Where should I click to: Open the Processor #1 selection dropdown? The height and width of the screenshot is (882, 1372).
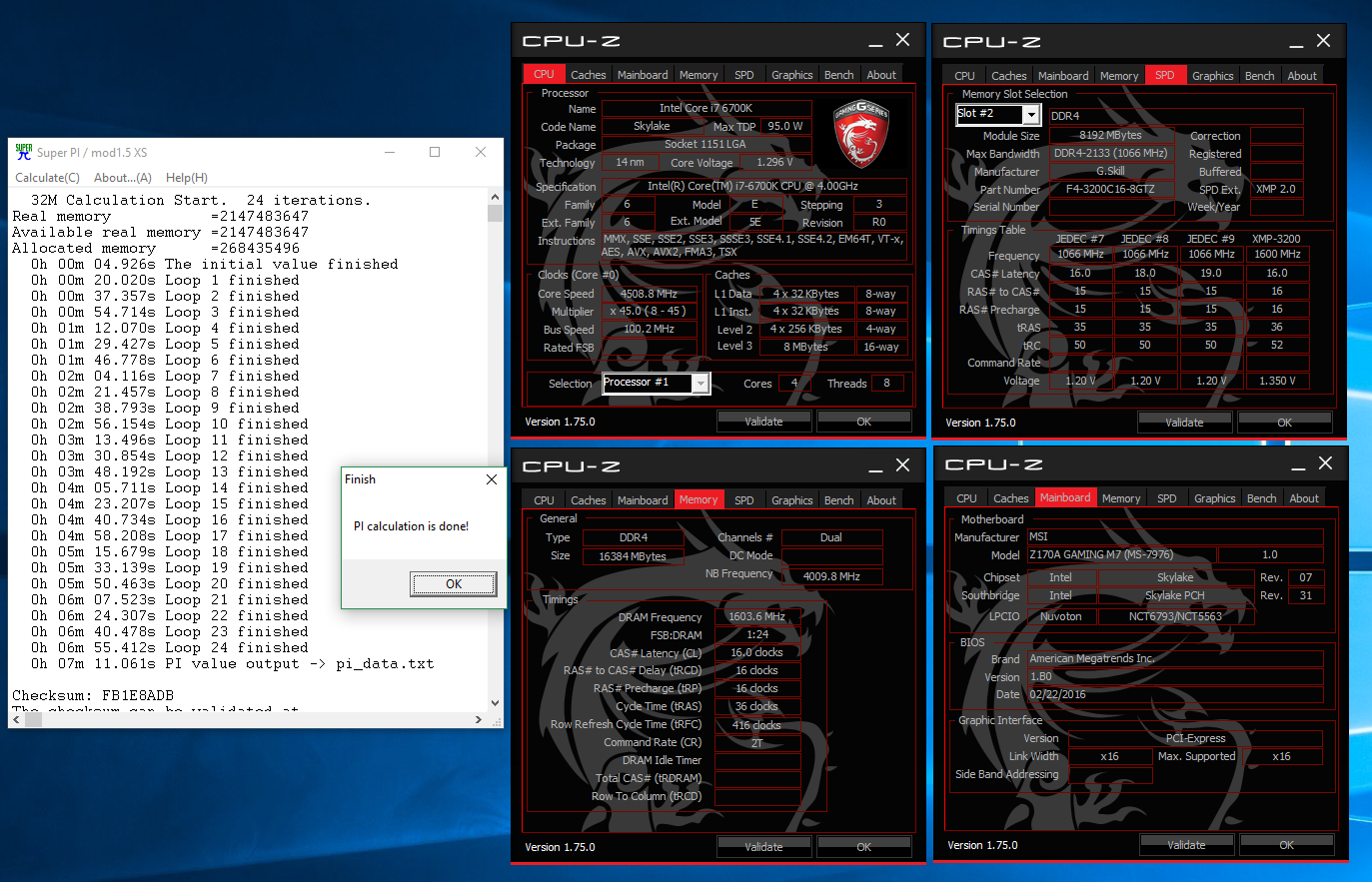click(x=657, y=383)
